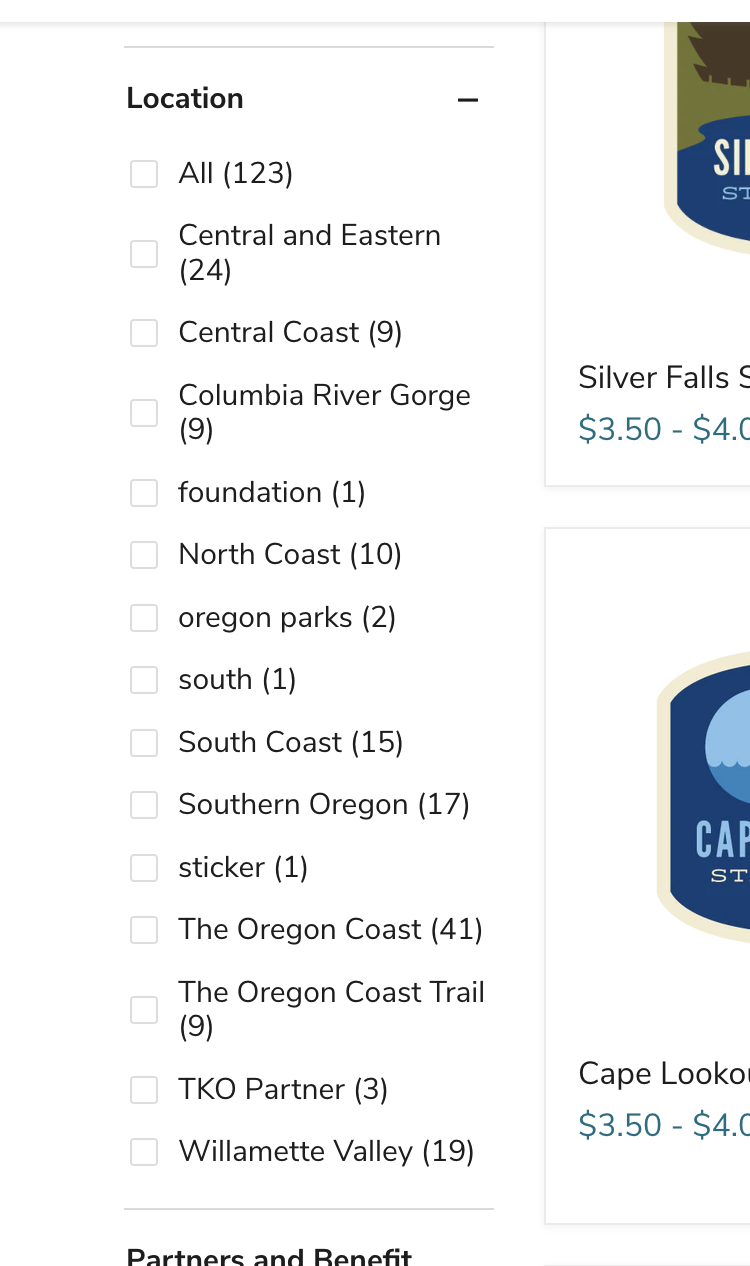Check the sticker filter checkbox

(x=144, y=868)
